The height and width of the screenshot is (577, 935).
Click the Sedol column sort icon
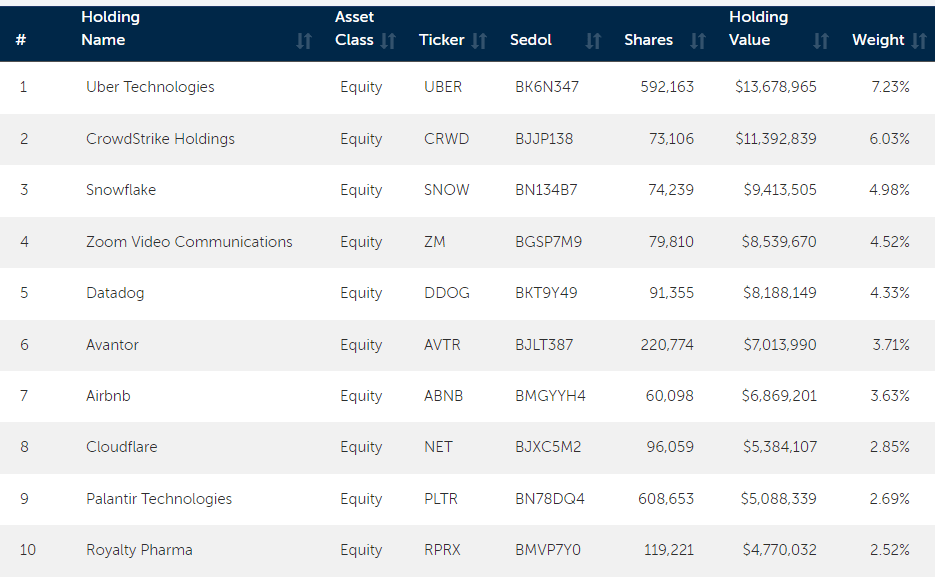[x=593, y=41]
